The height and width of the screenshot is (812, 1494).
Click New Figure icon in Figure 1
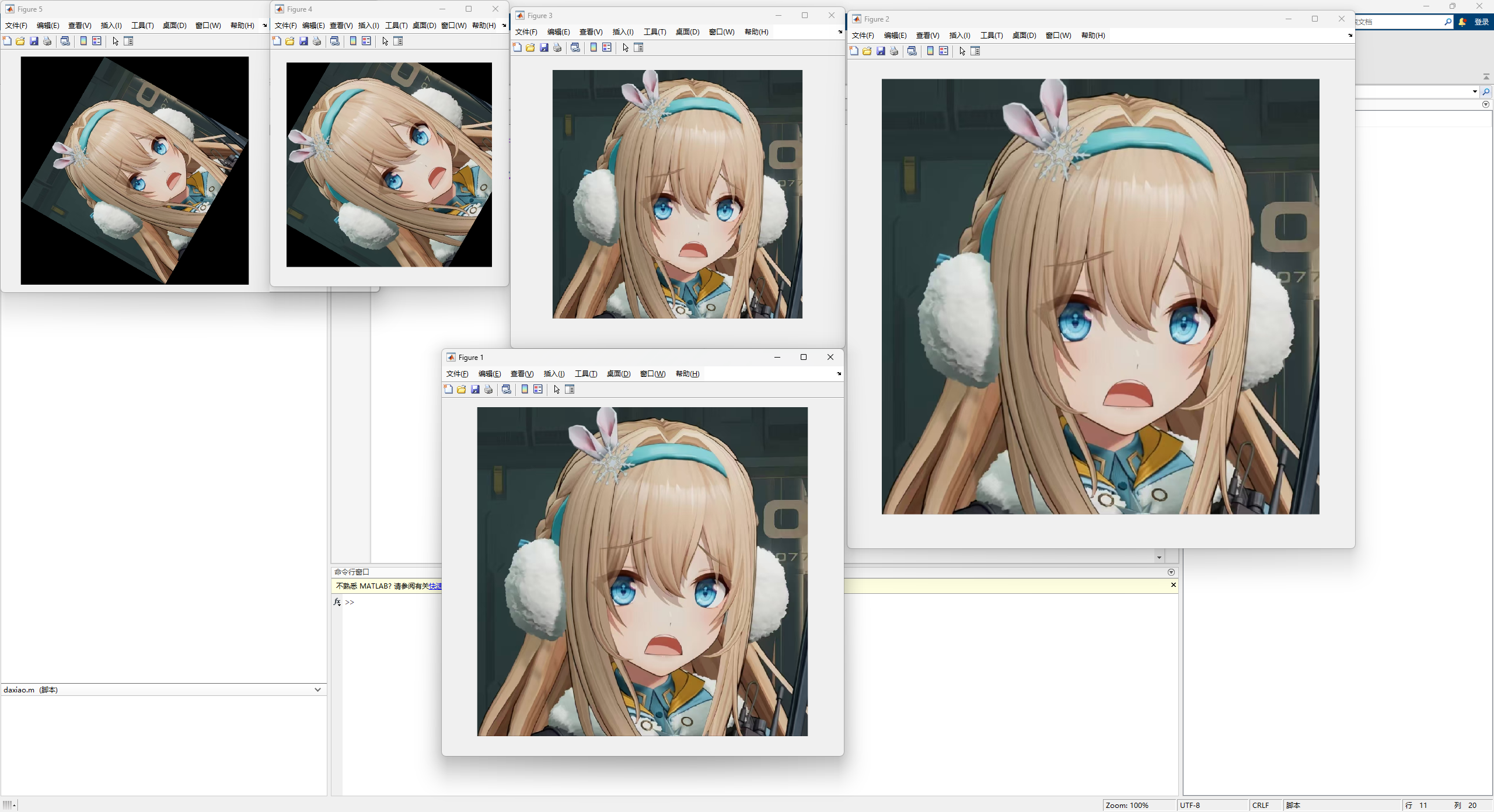(448, 389)
